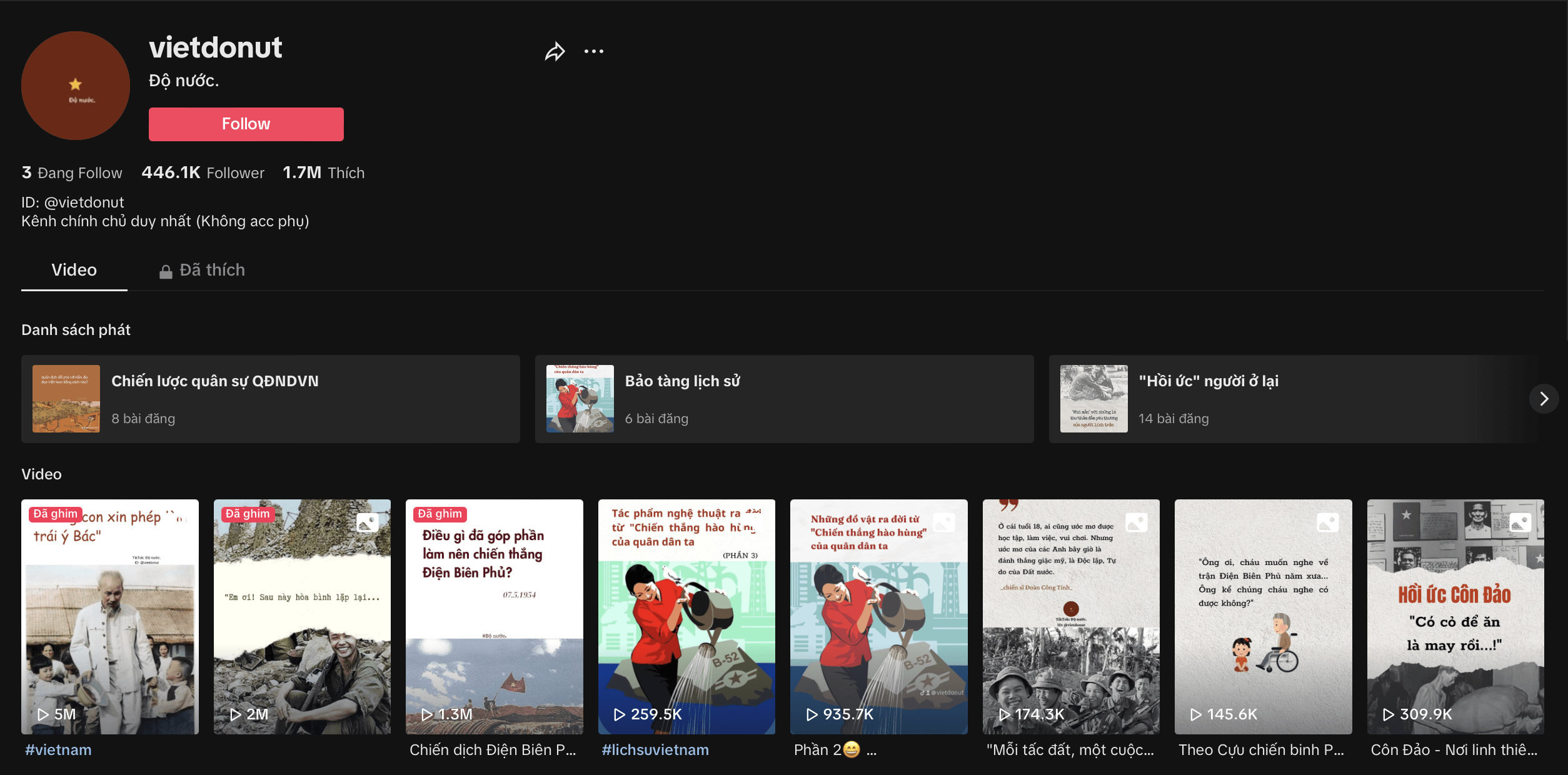Click 1.7M Thích count
Screen dimensions: 1568x775
point(323,172)
